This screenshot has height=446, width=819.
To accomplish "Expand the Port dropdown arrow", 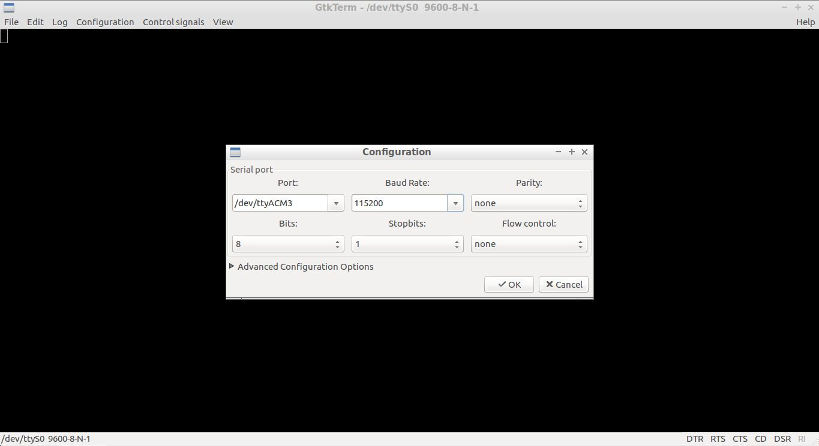I will 336,203.
